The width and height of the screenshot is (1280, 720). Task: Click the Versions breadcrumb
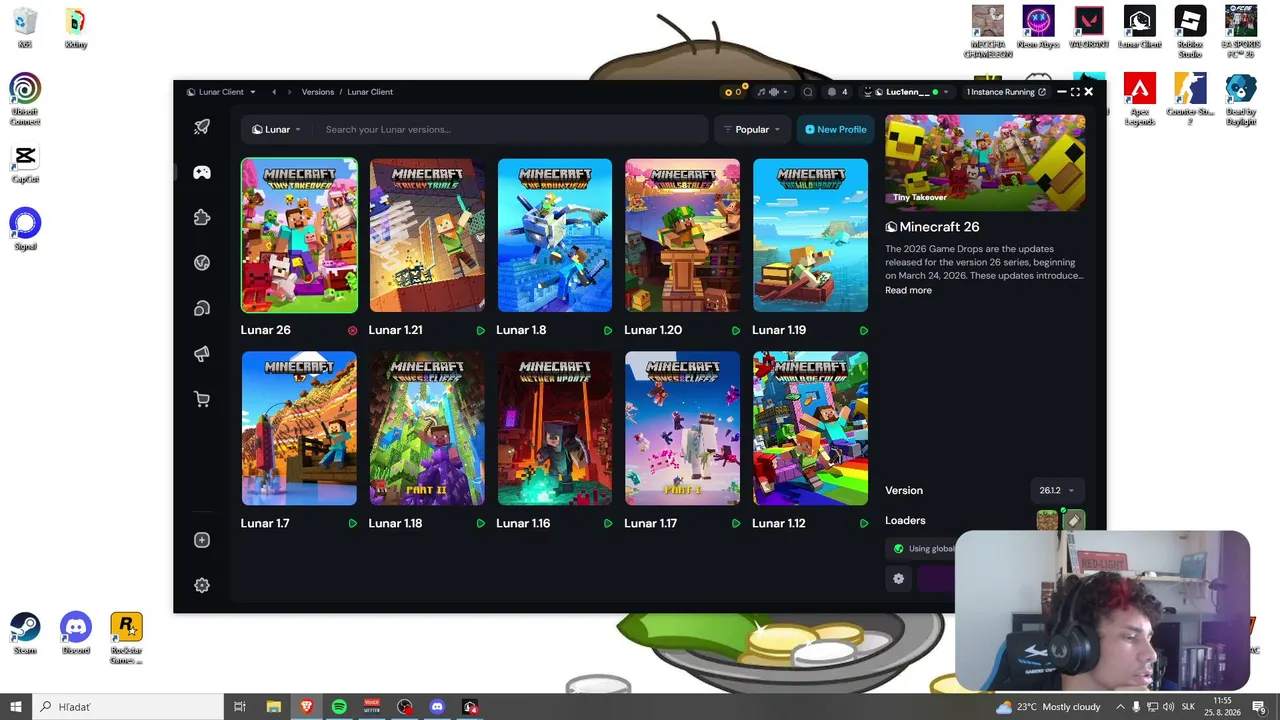pos(318,92)
